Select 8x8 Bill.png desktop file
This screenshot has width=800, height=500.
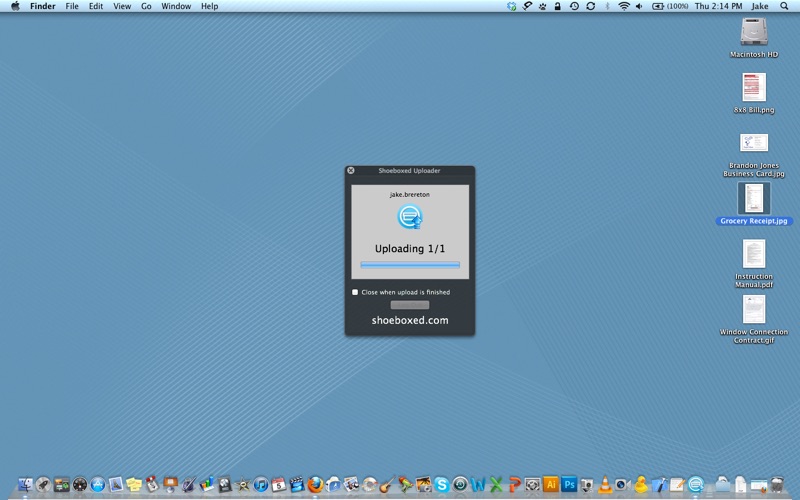(754, 93)
